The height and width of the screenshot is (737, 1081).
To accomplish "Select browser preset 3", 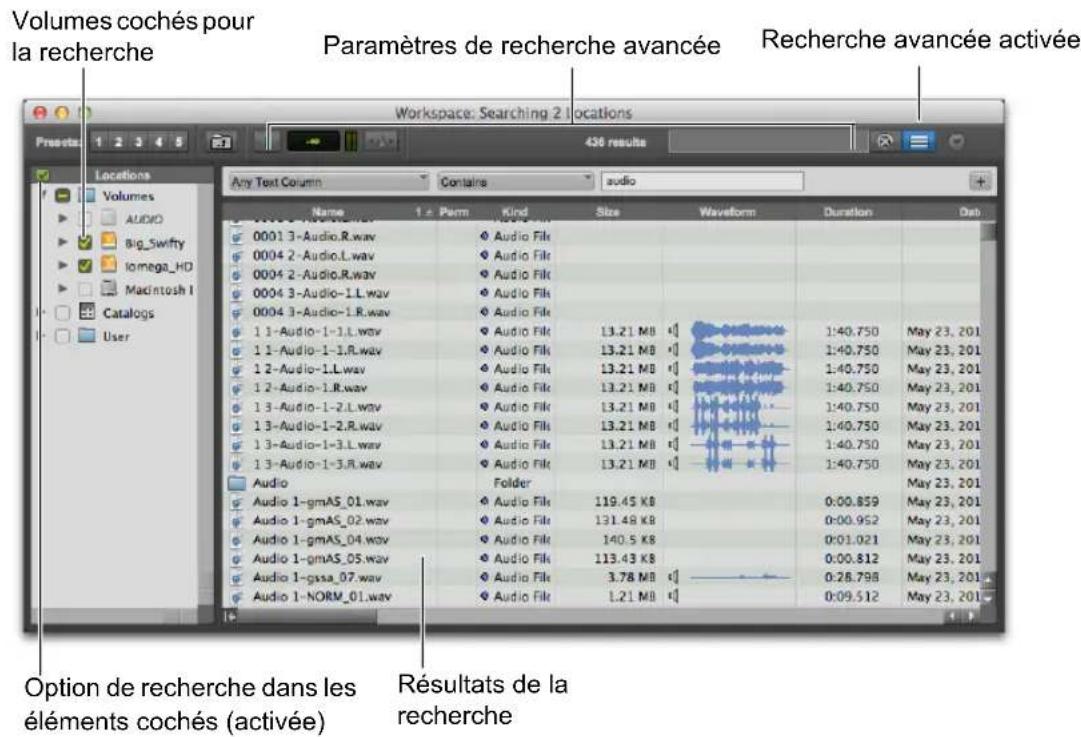I will click(139, 142).
